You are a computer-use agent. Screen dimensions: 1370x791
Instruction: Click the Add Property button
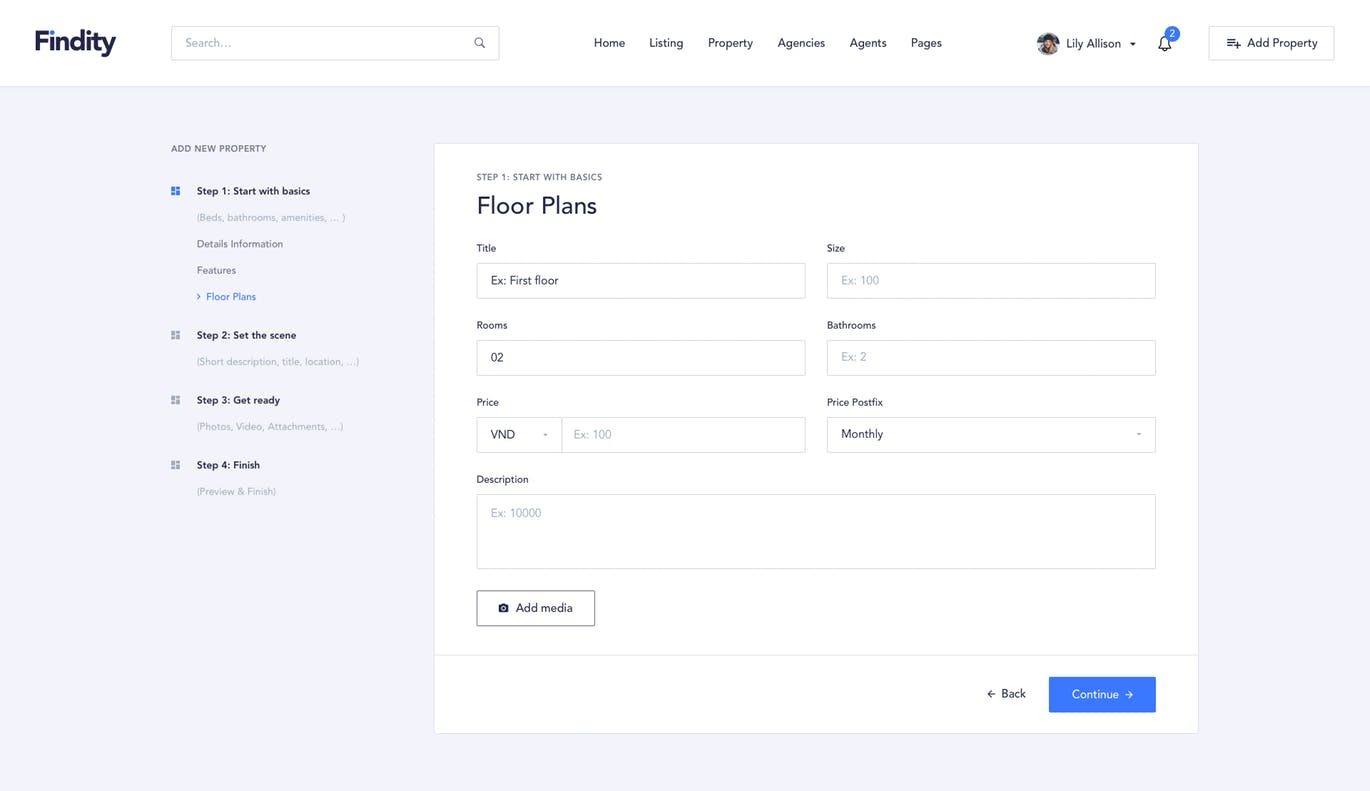[1270, 43]
